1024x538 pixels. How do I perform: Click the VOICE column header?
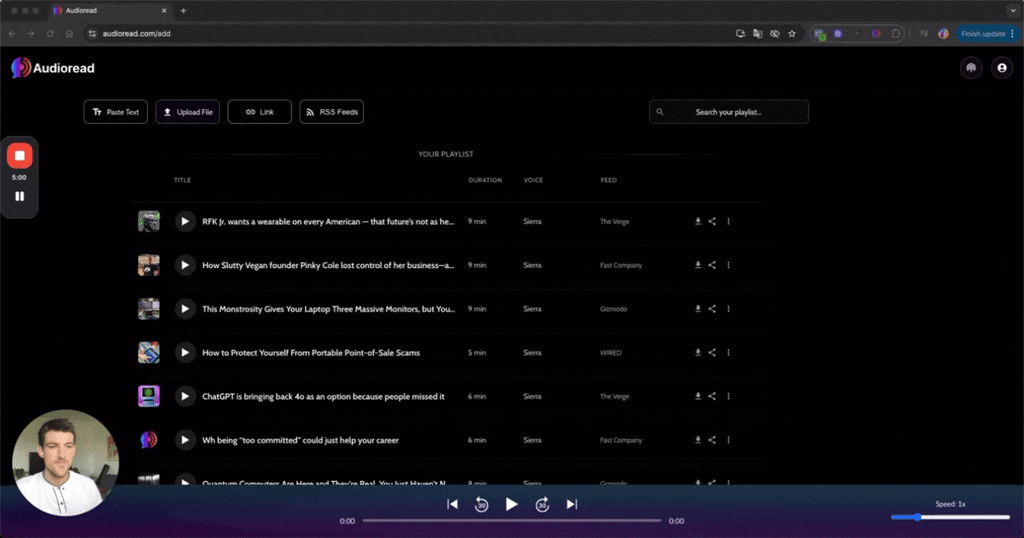pos(533,180)
